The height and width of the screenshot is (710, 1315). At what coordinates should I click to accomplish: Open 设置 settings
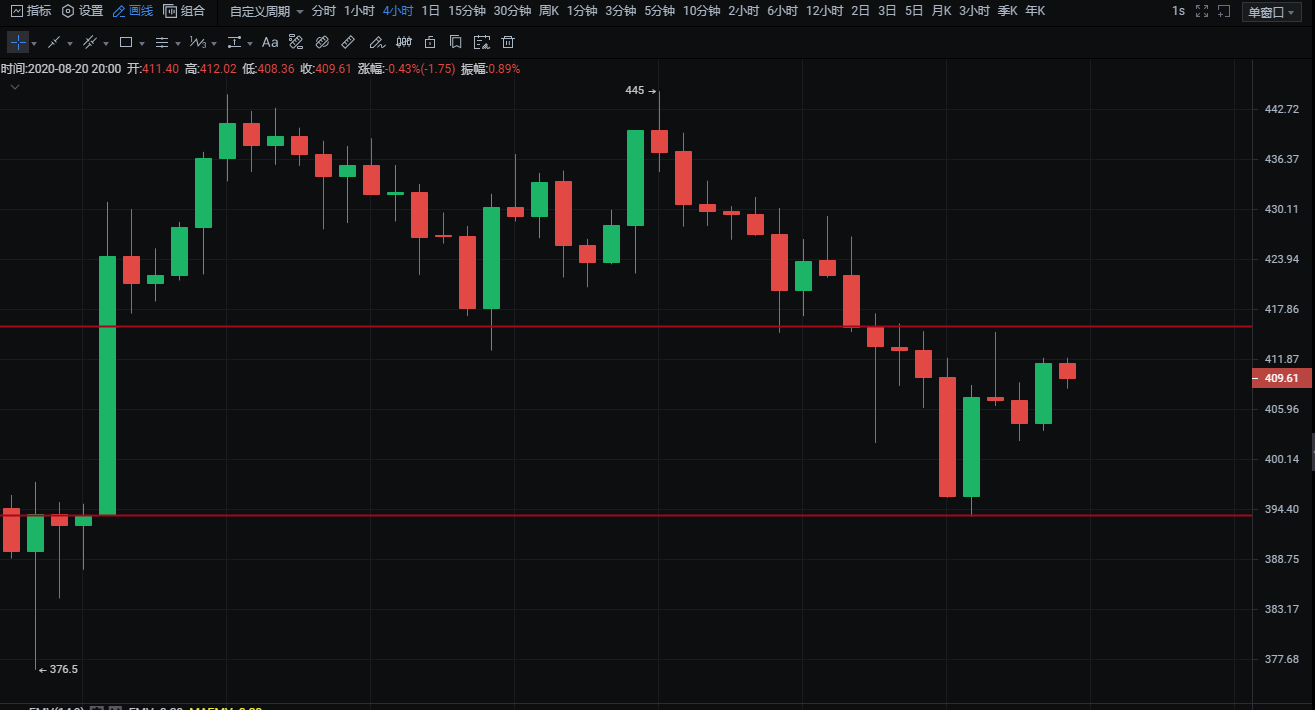pos(82,11)
